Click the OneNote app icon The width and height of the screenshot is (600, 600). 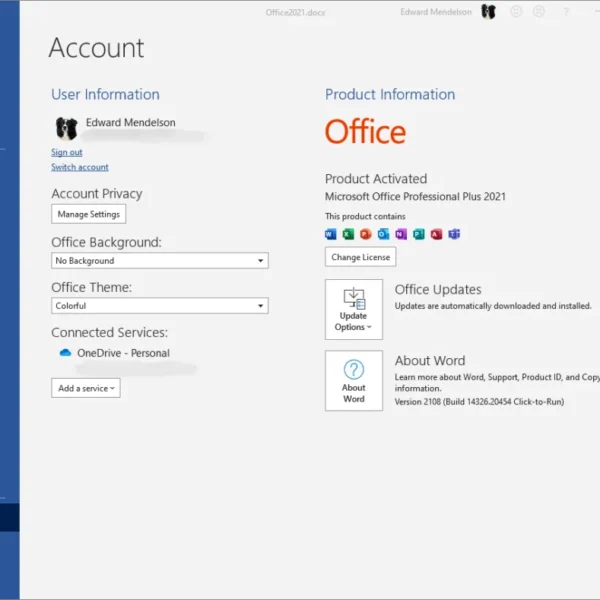401,234
